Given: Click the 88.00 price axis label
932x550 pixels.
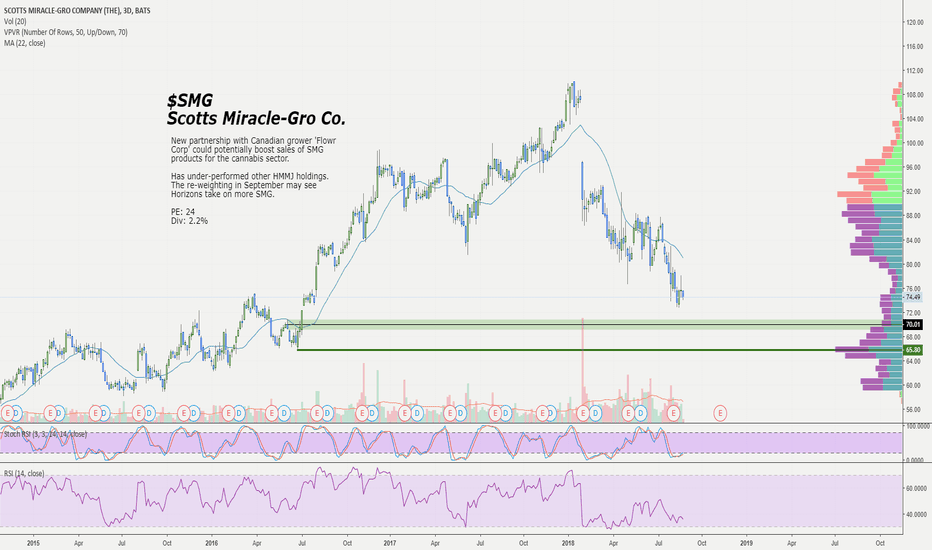Looking at the screenshot, I should tap(914, 216).
